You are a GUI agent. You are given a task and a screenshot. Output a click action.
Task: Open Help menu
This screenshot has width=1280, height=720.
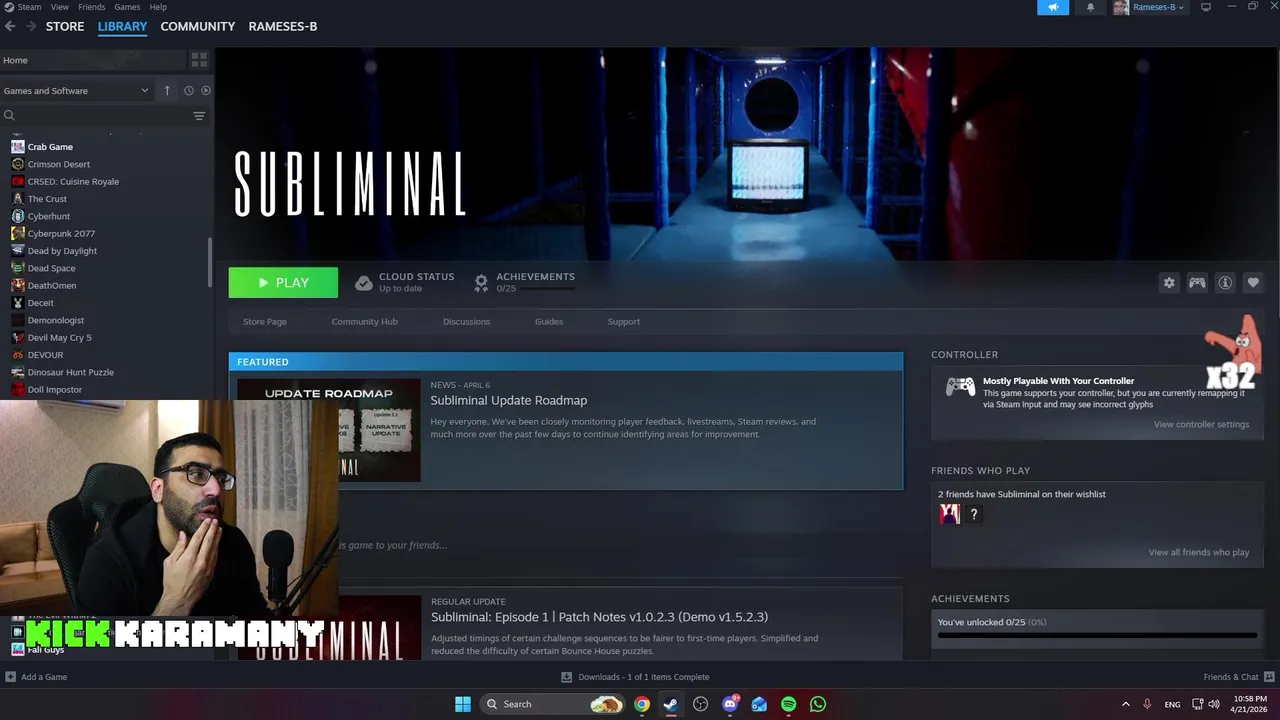[x=158, y=7]
